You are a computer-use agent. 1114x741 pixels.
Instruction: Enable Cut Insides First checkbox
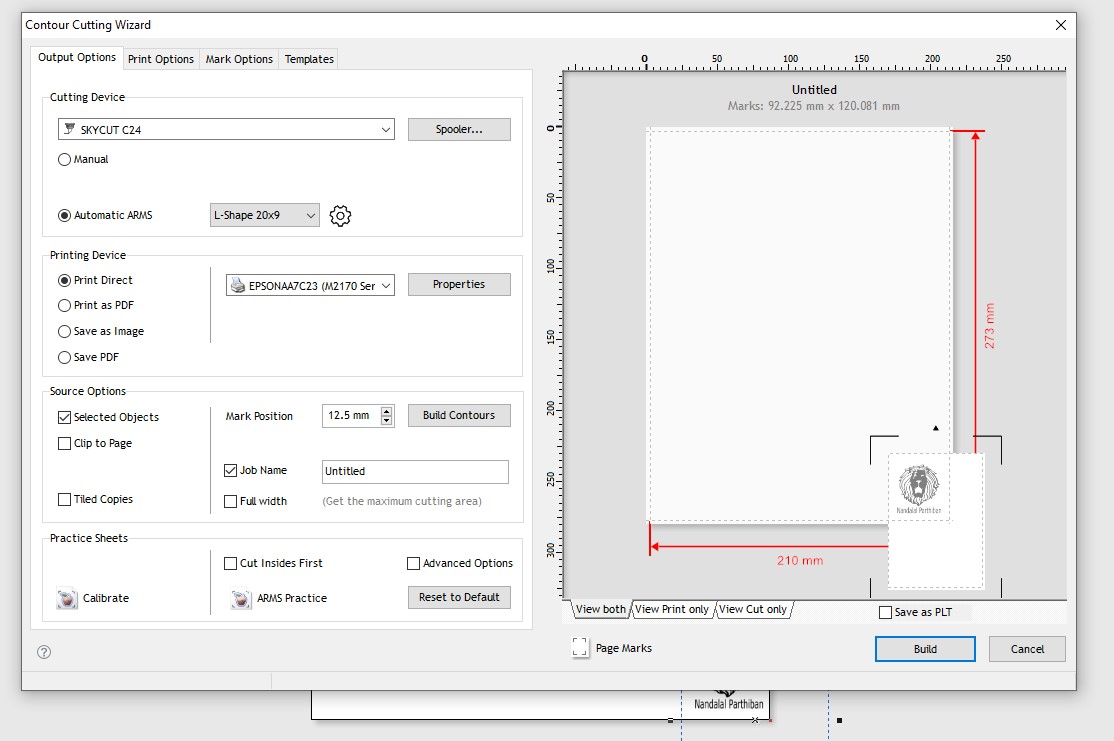[230, 563]
